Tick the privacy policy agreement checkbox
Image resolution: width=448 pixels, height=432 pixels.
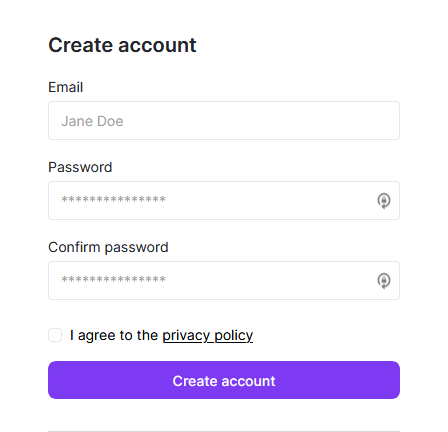coord(55,335)
